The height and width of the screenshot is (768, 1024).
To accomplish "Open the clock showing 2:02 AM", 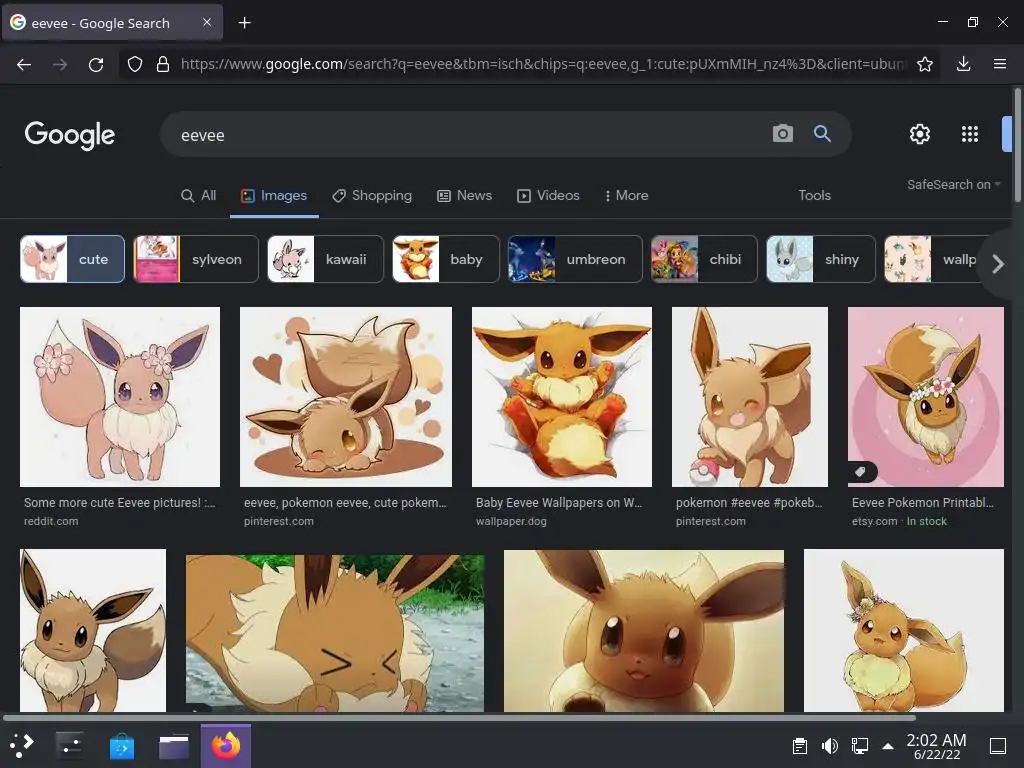I will (936, 746).
